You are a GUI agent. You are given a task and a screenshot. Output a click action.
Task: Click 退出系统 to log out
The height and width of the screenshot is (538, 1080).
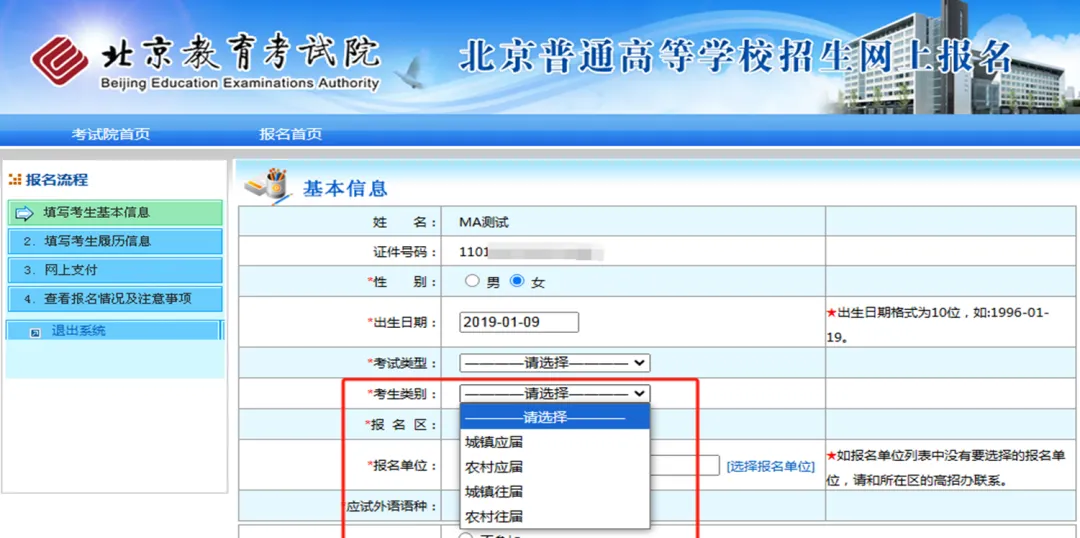(79, 331)
